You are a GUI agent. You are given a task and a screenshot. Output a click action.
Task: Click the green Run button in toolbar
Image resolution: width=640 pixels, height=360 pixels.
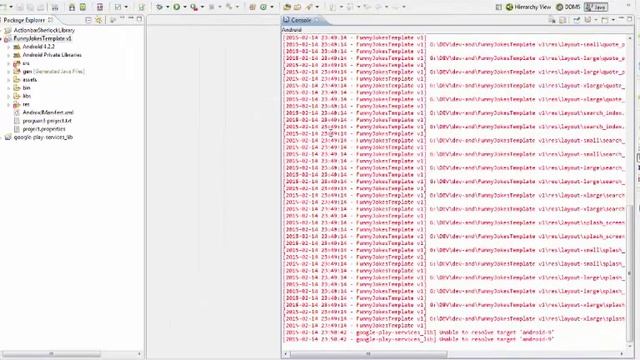tap(177, 7)
